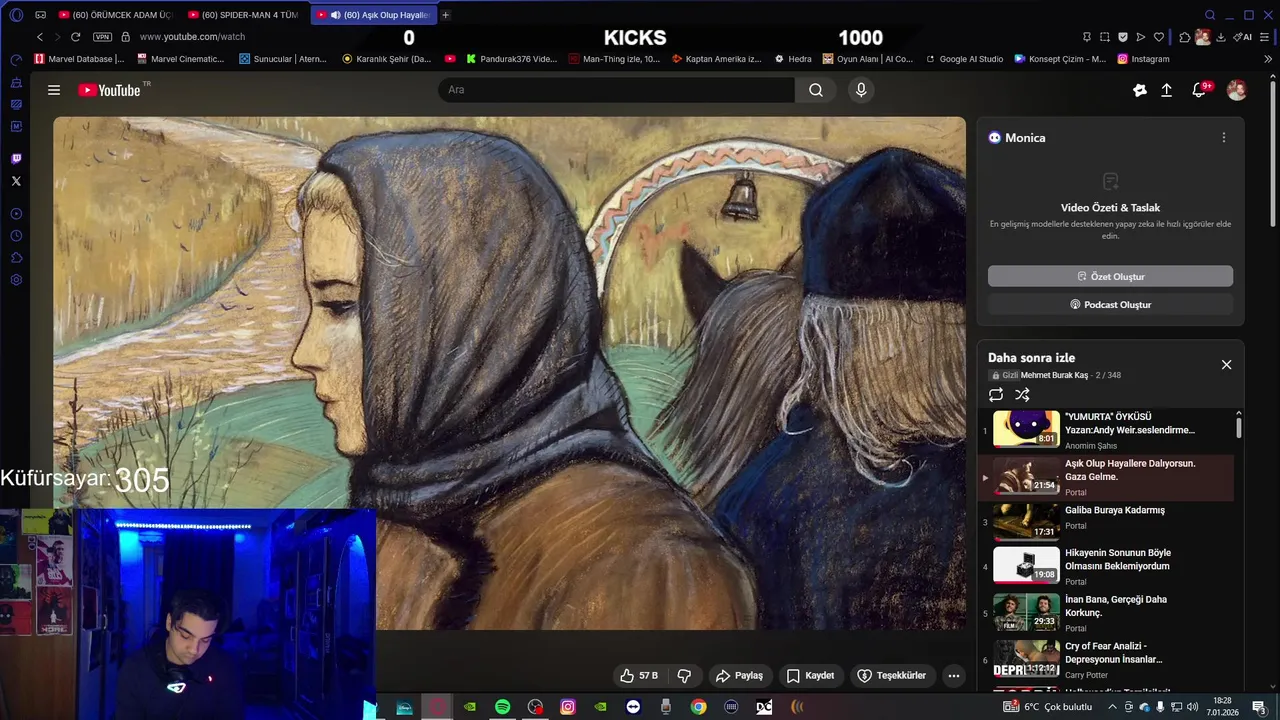Open Instagram app from the taskbar
Screen dimensions: 1280x720
tap(568, 707)
